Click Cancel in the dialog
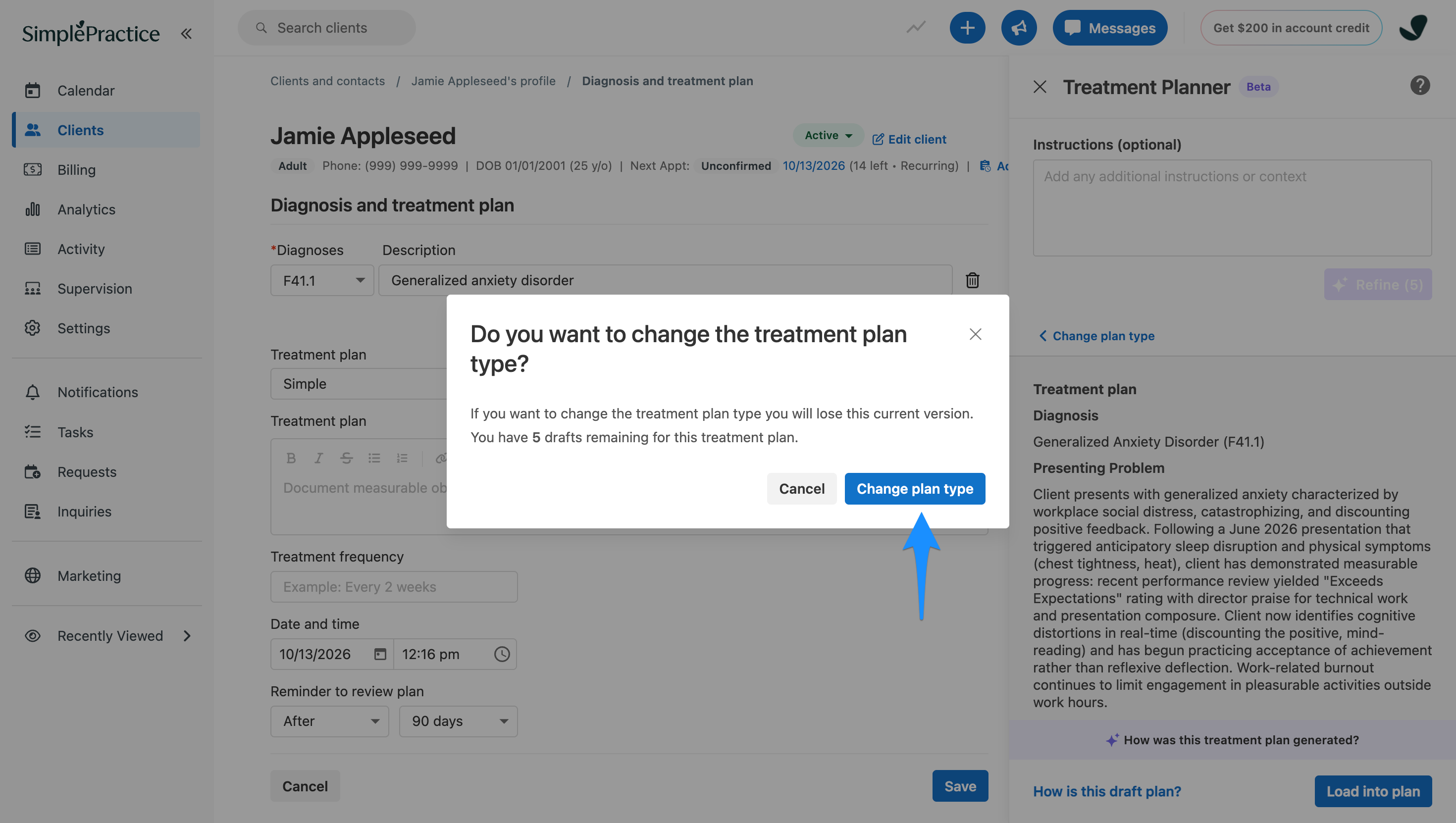 click(801, 488)
